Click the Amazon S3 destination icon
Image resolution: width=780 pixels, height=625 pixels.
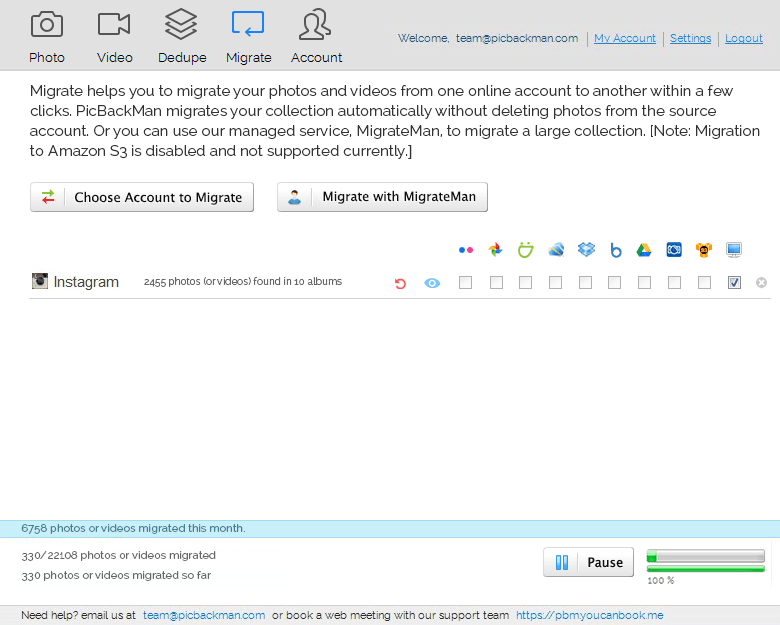point(704,249)
